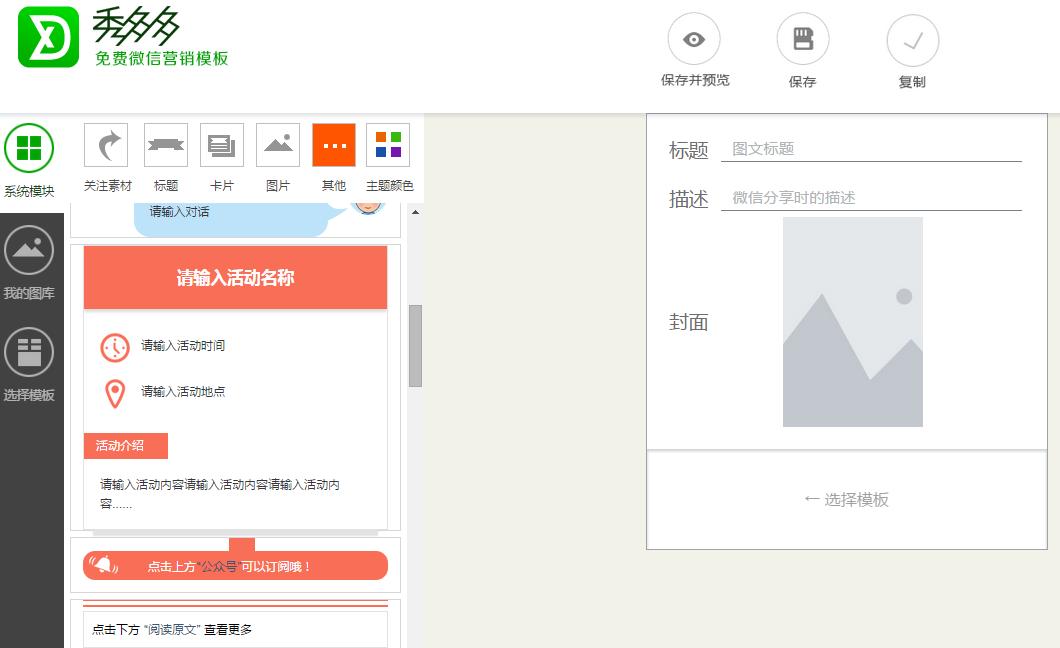Click the ← 选择模板 button
1060x648 pixels.
(847, 500)
